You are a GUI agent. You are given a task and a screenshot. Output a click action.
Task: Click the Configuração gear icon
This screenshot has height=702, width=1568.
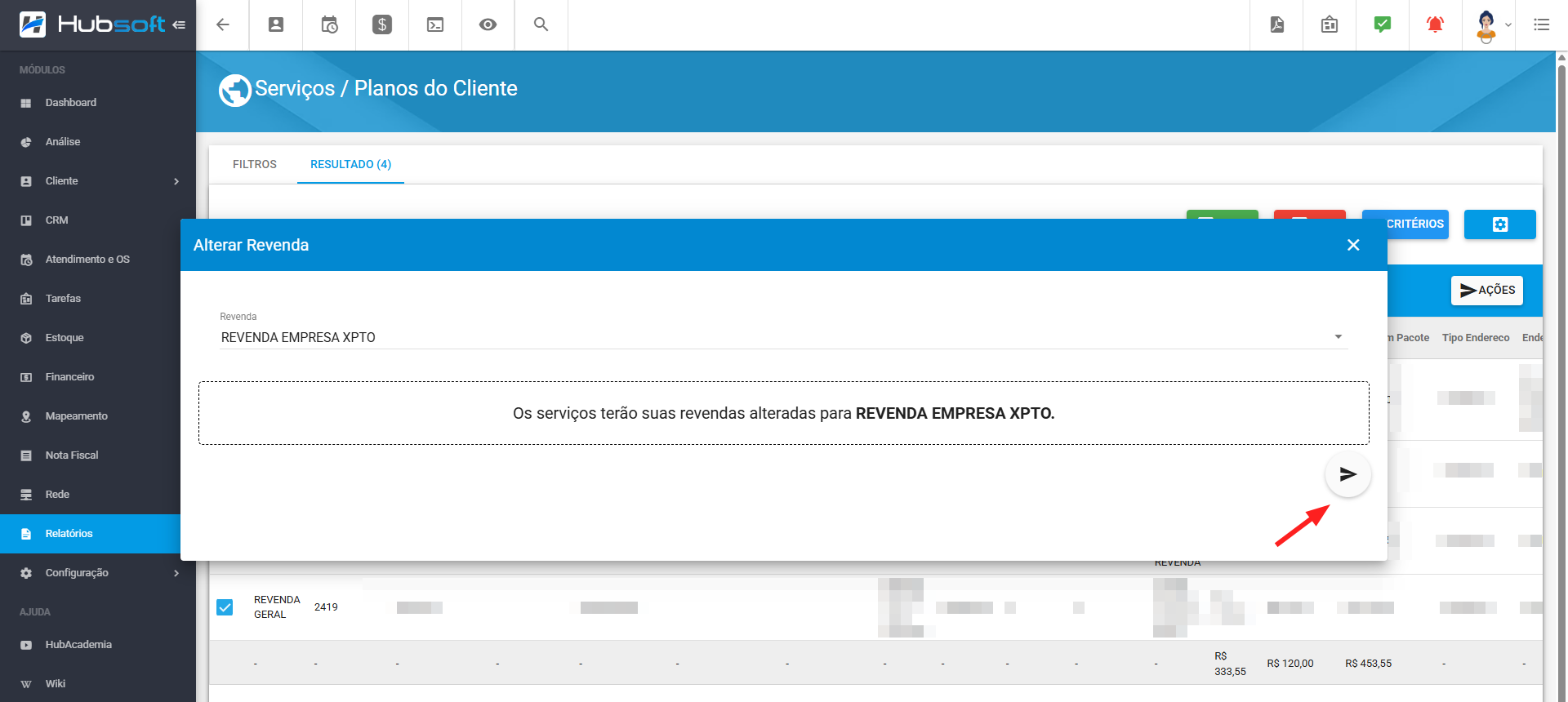click(26, 573)
